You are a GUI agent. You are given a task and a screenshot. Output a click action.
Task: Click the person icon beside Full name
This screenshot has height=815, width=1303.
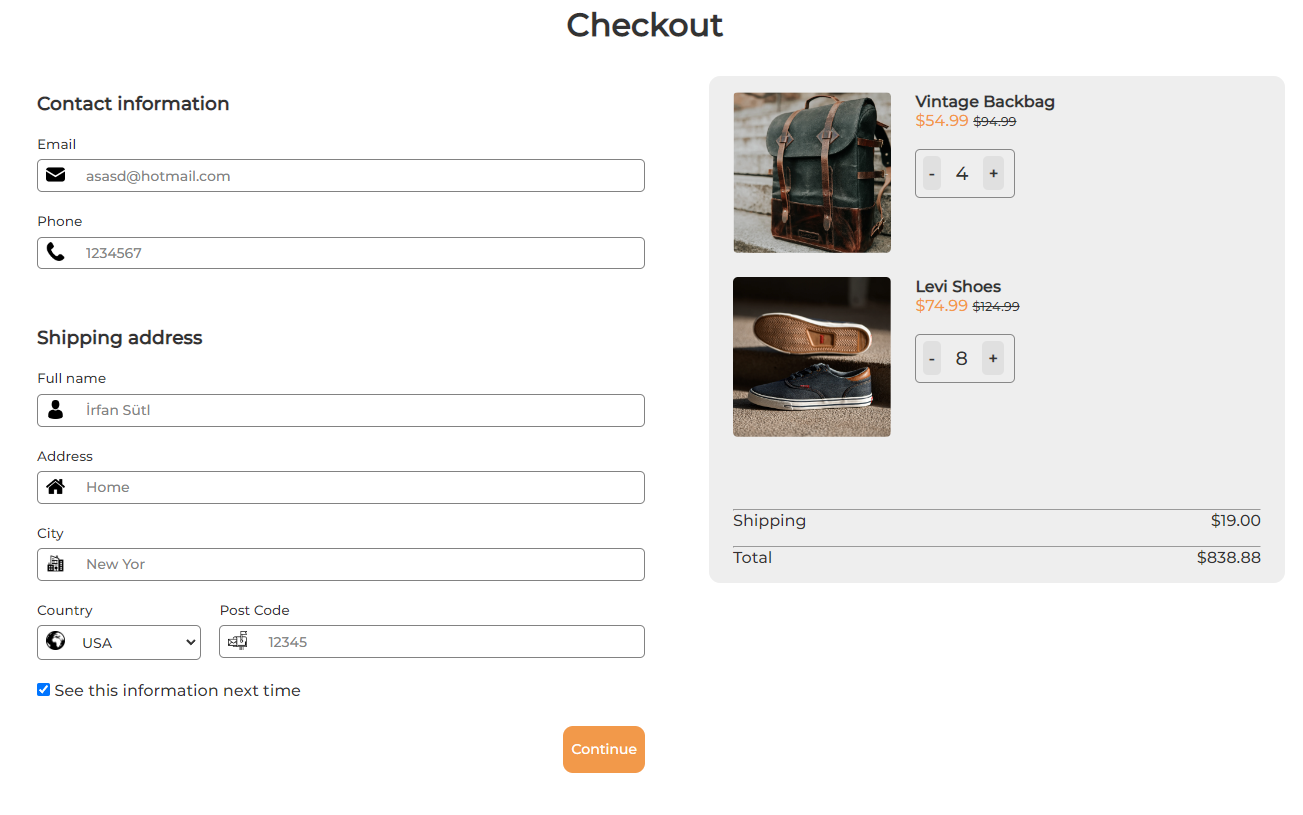pos(56,410)
